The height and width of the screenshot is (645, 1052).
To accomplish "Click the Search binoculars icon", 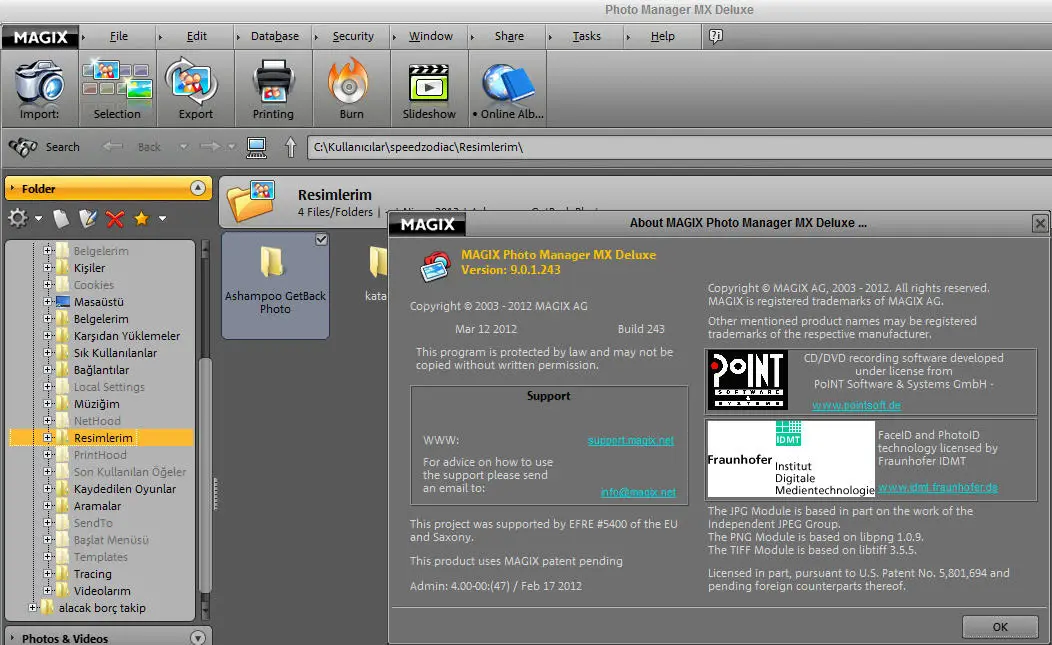I will [x=23, y=147].
